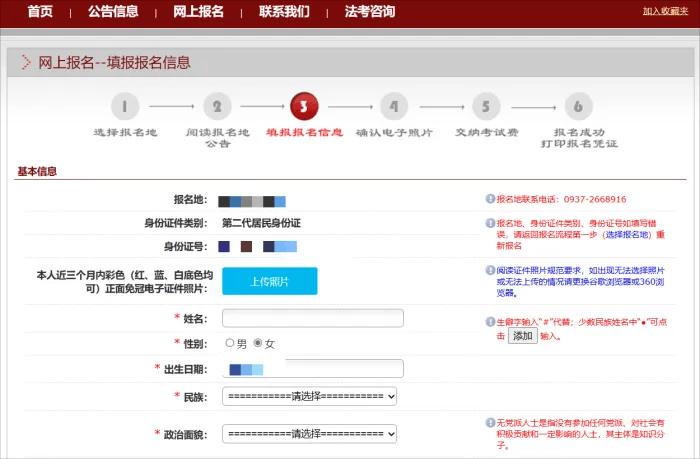700x459 pixels.
Task: Open the 民族 dropdown list
Action: pyautogui.click(x=310, y=397)
